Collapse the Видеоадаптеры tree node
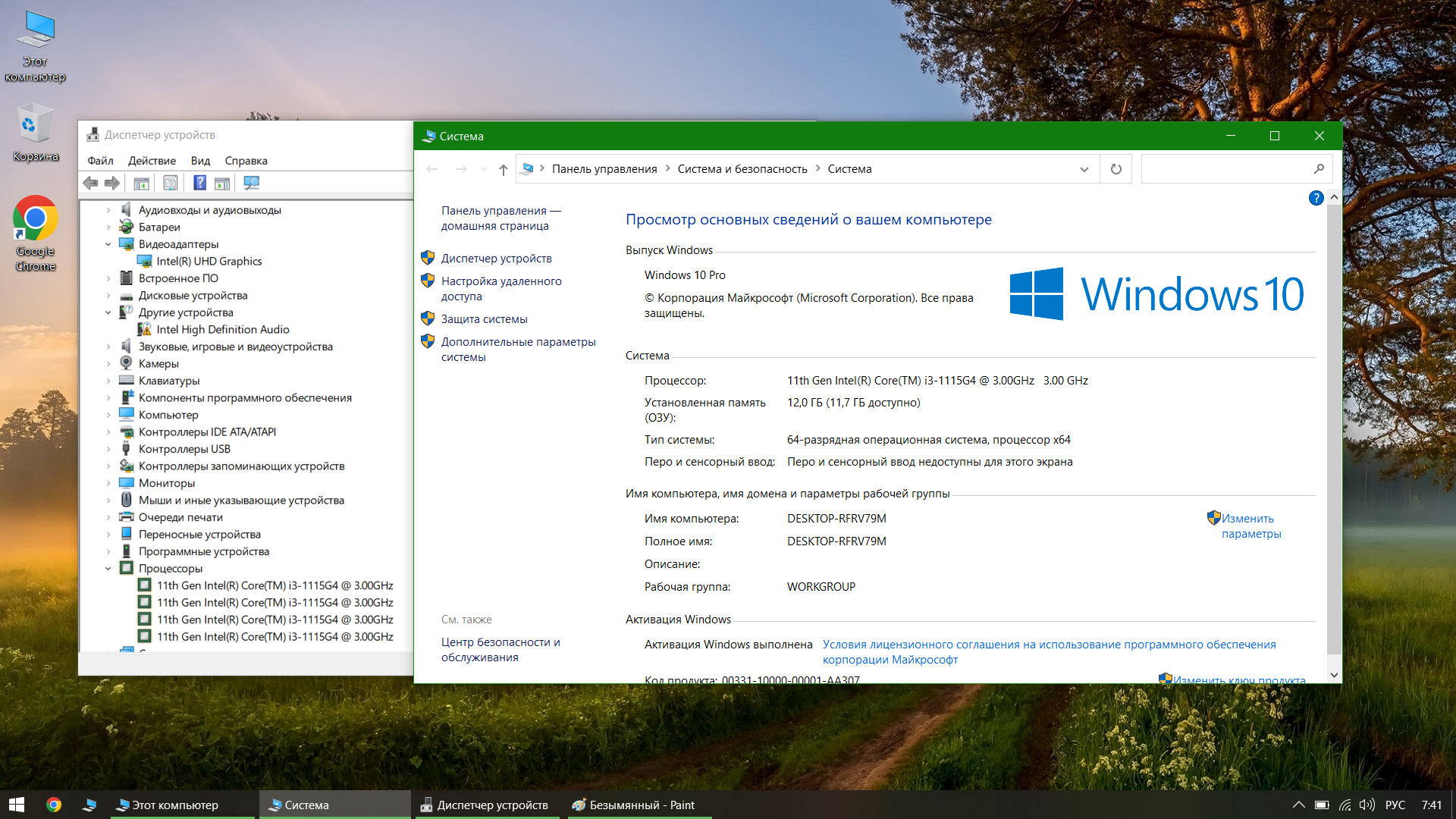The height and width of the screenshot is (819, 1456). coord(108,244)
